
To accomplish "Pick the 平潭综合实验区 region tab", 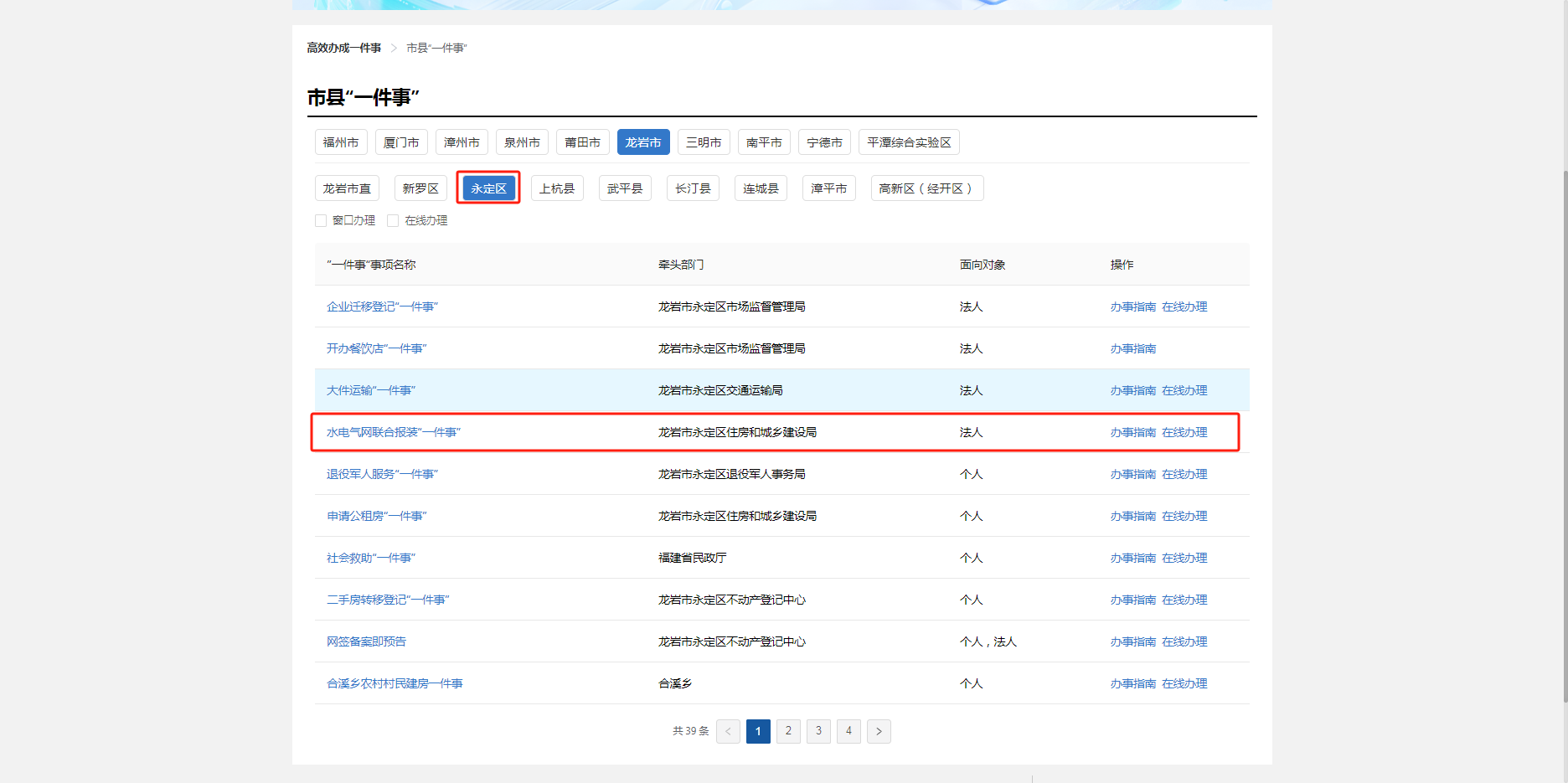I will [908, 142].
